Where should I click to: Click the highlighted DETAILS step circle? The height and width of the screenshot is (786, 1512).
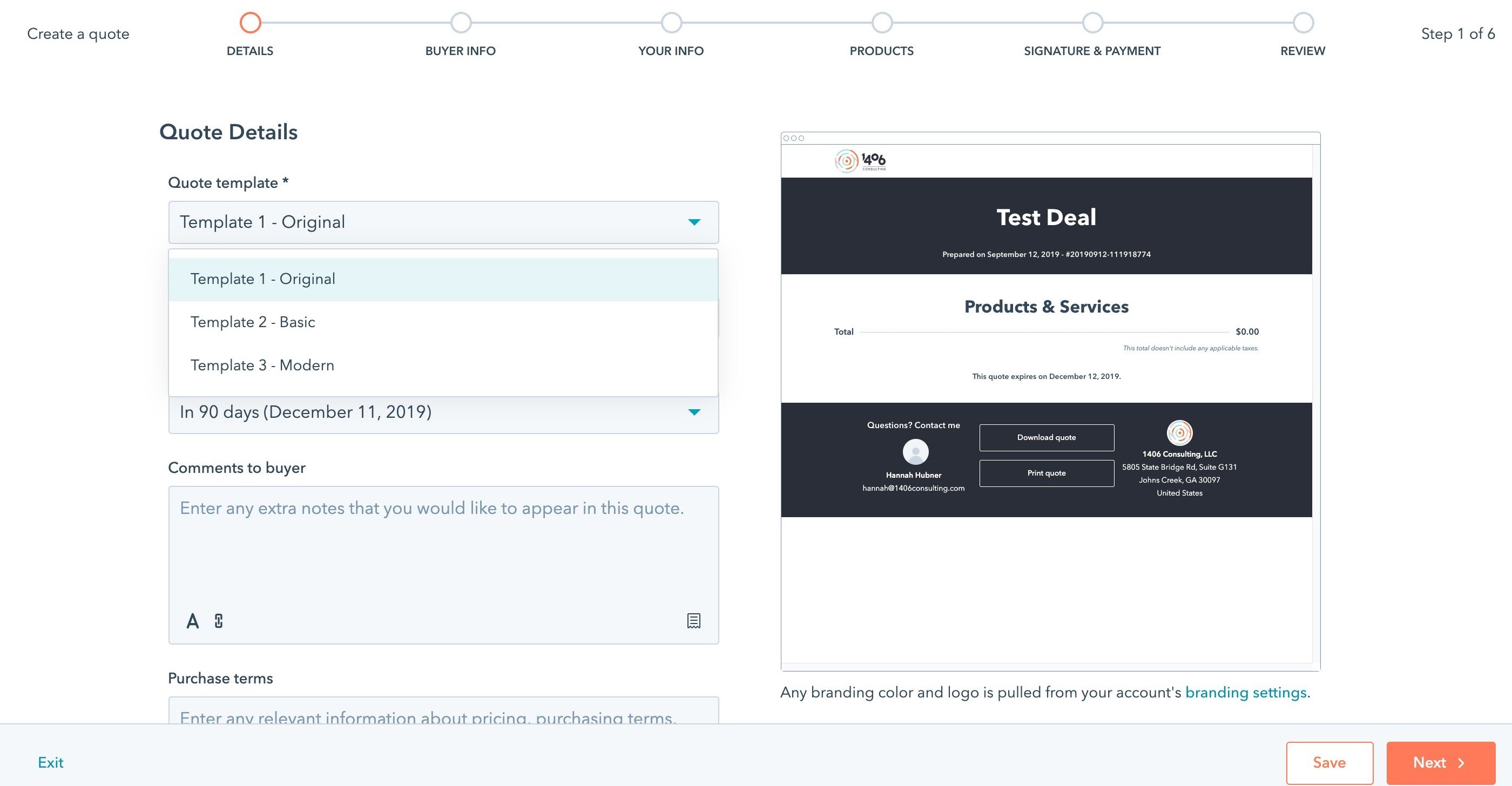(x=251, y=23)
